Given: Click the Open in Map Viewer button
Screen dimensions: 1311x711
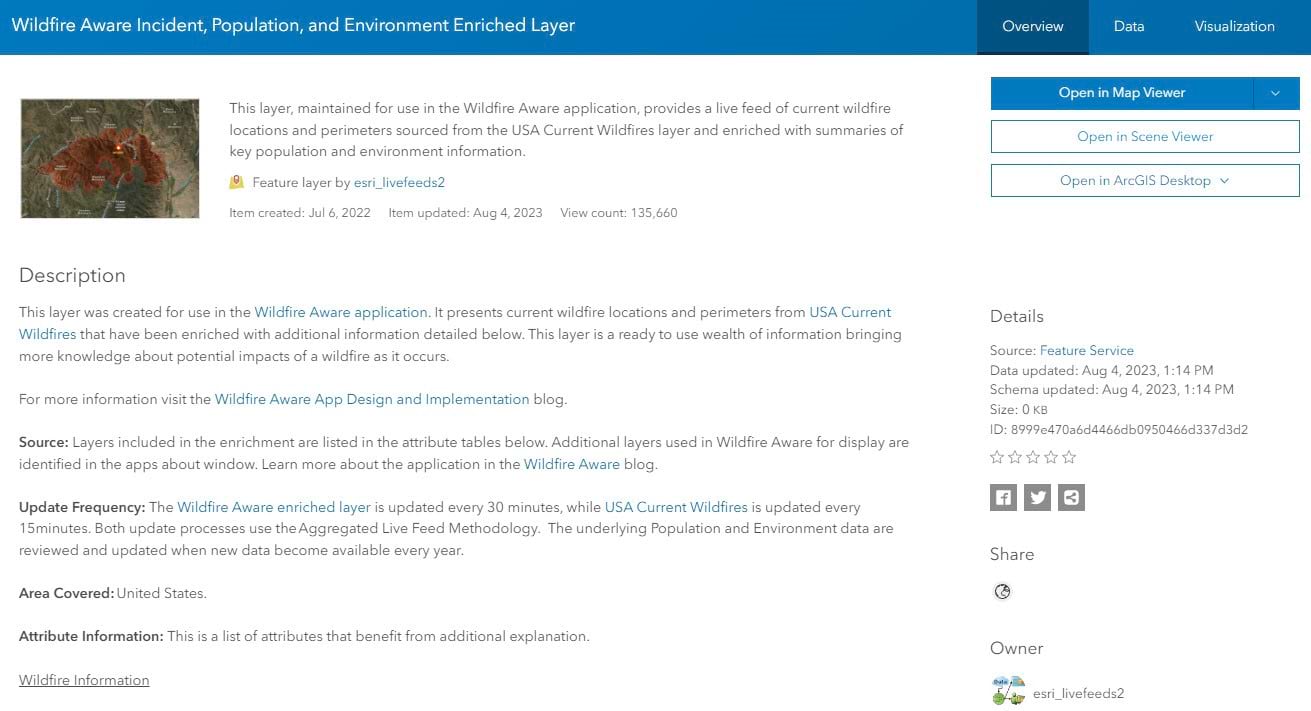Looking at the screenshot, I should tap(1122, 93).
